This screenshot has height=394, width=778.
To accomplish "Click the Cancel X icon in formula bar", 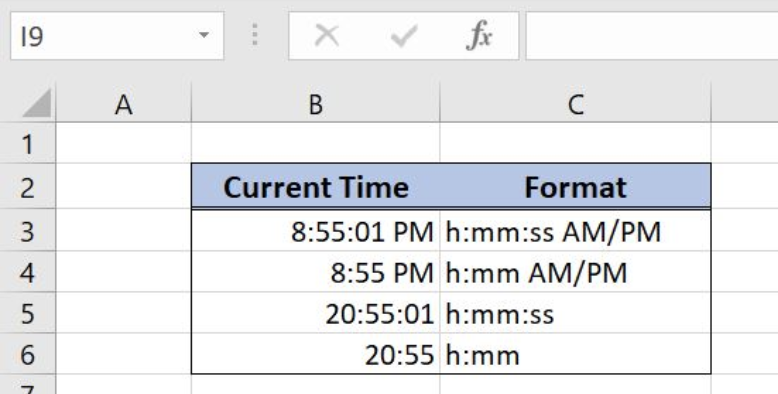I will 327,36.
